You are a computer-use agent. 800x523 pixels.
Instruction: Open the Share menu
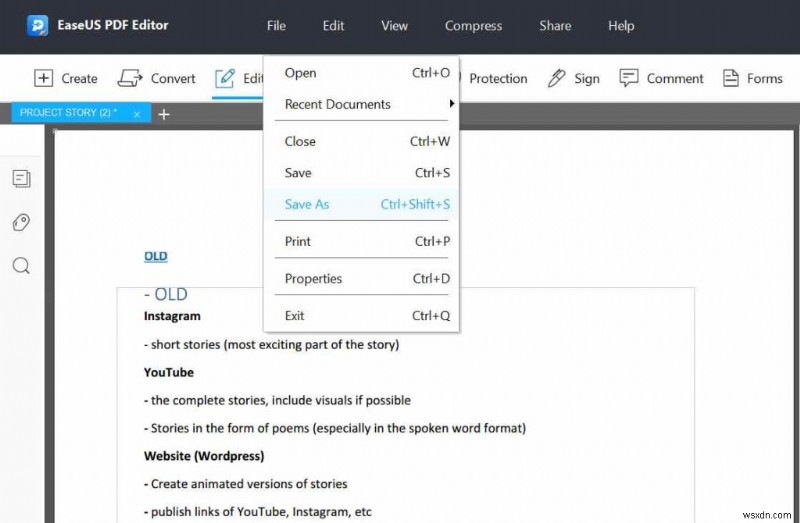click(x=555, y=26)
